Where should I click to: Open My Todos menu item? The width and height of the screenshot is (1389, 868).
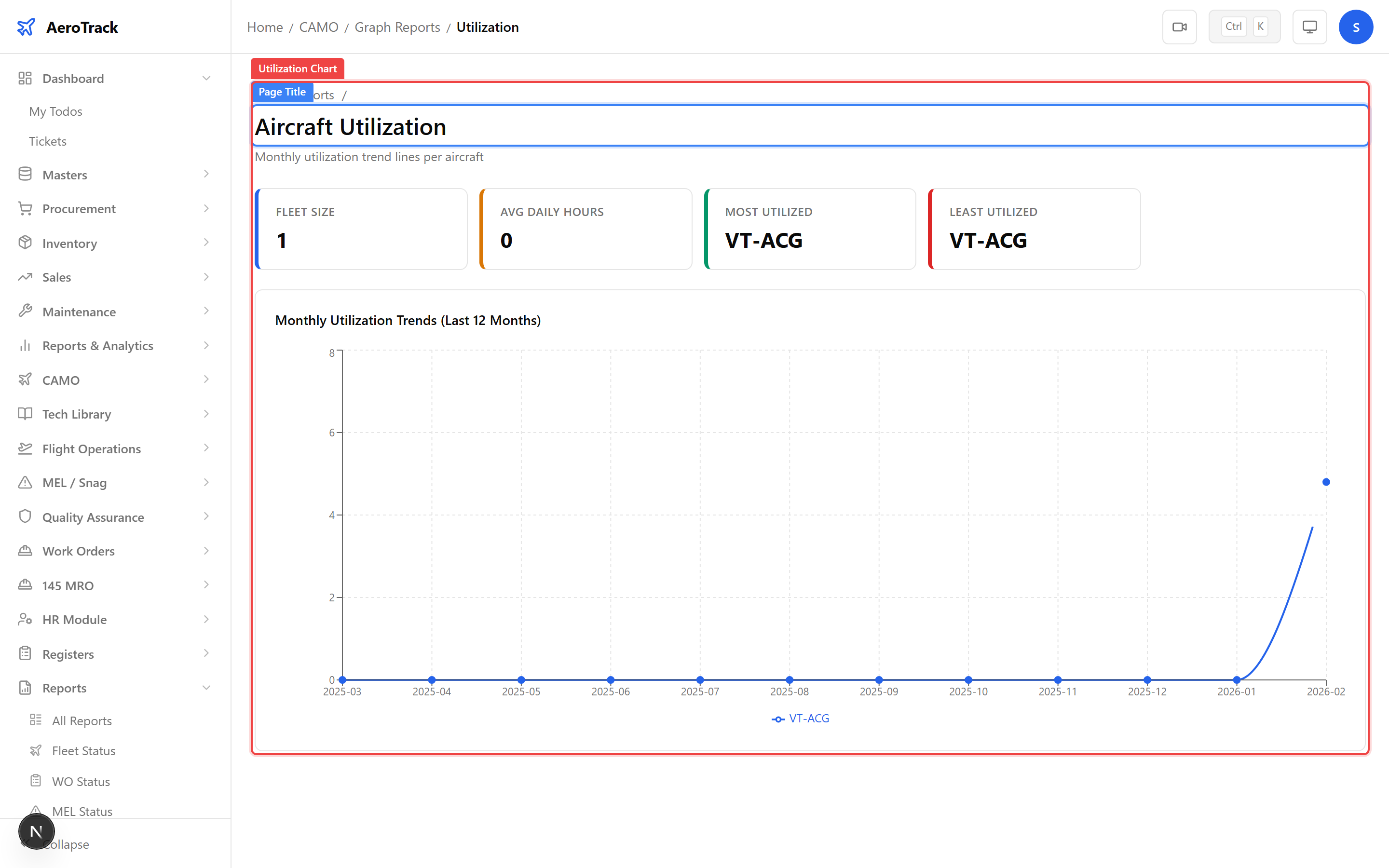[55, 111]
